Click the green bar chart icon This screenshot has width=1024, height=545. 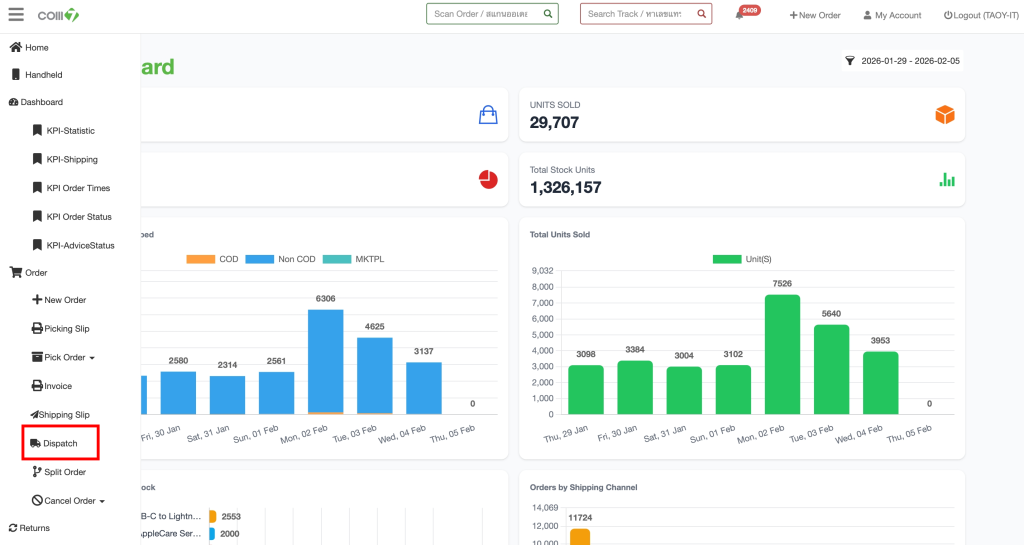point(946,180)
